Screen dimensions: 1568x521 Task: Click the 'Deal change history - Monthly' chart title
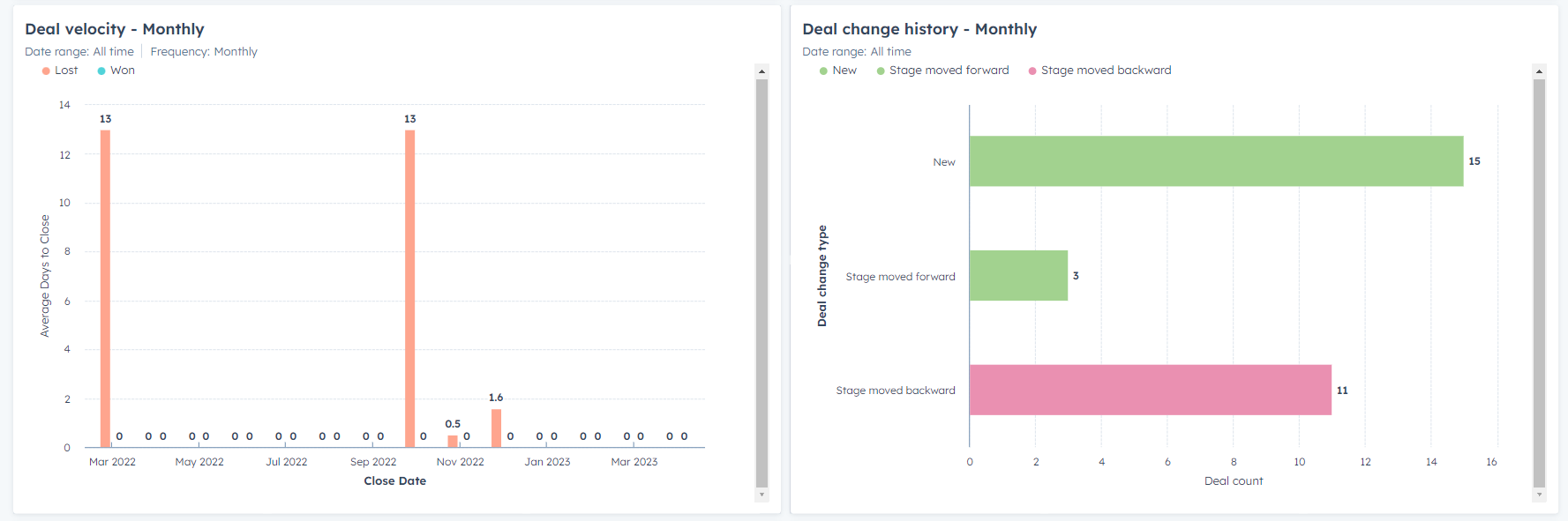[x=919, y=28]
